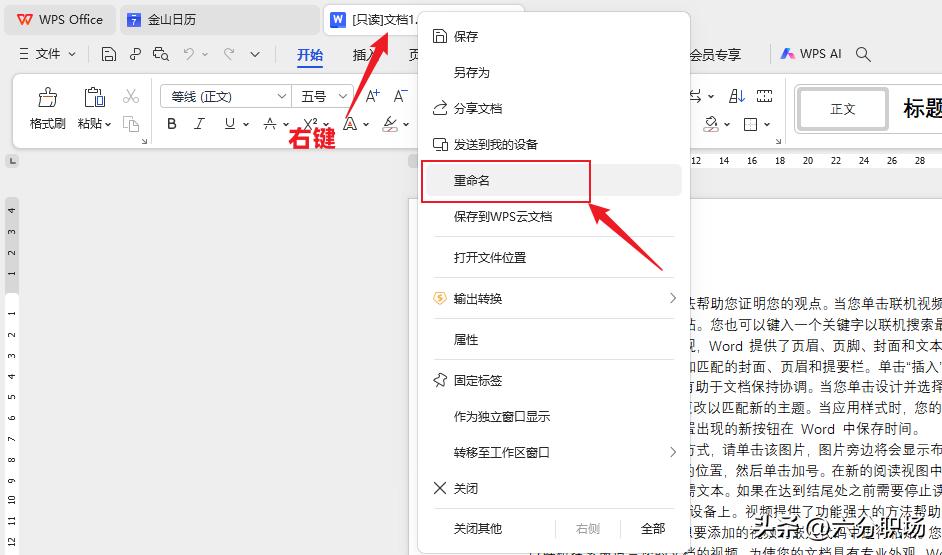Click the Save icon in quick access toolbar

click(109, 55)
